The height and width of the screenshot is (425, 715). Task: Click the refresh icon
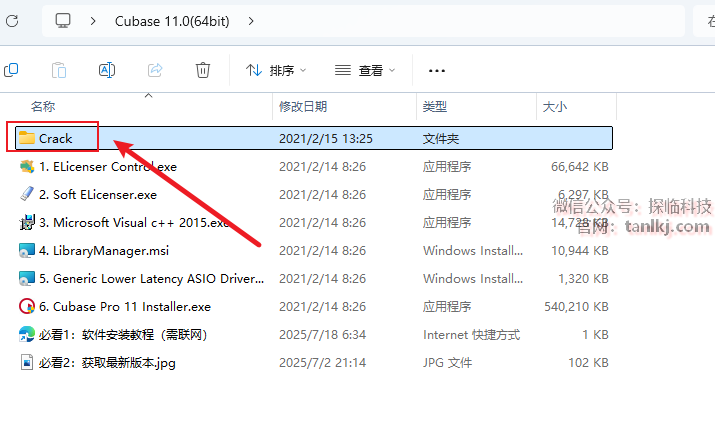(x=12, y=21)
